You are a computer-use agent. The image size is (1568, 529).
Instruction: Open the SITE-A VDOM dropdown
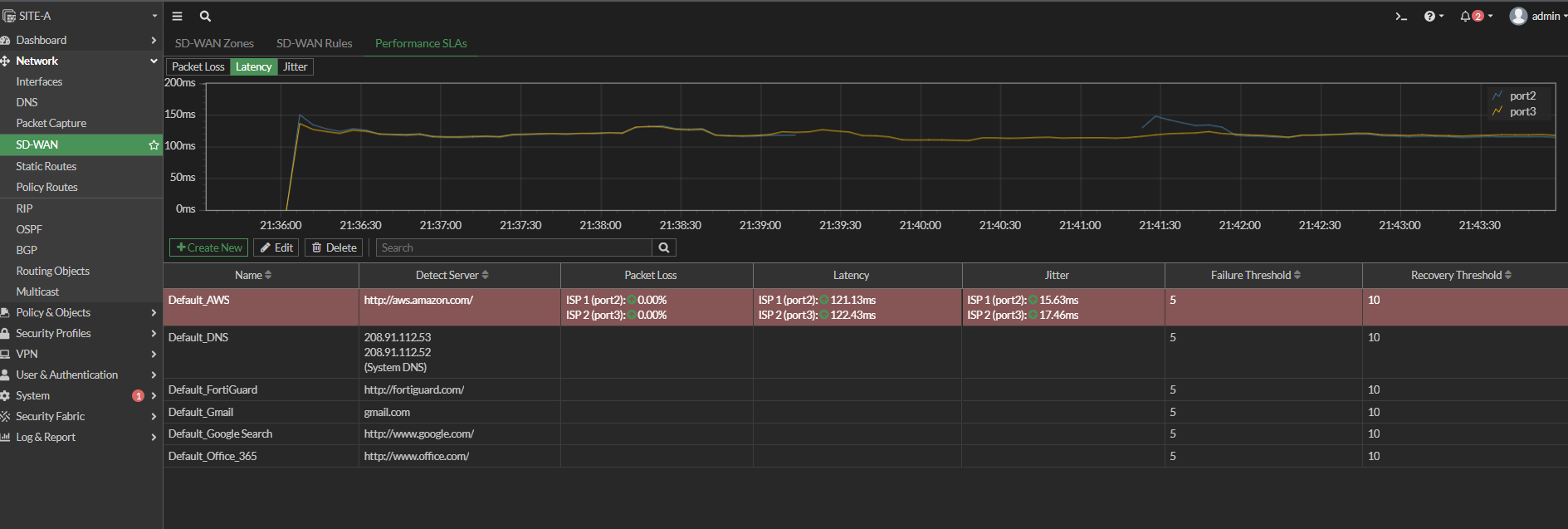tap(79, 16)
